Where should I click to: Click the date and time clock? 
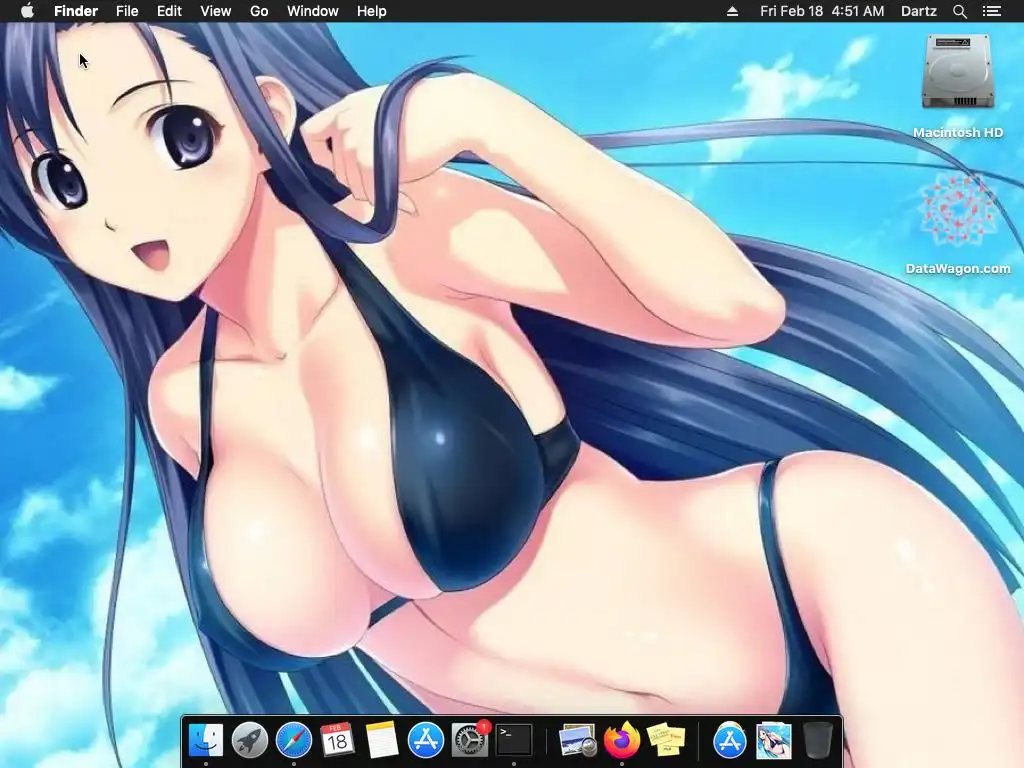pyautogui.click(x=822, y=11)
